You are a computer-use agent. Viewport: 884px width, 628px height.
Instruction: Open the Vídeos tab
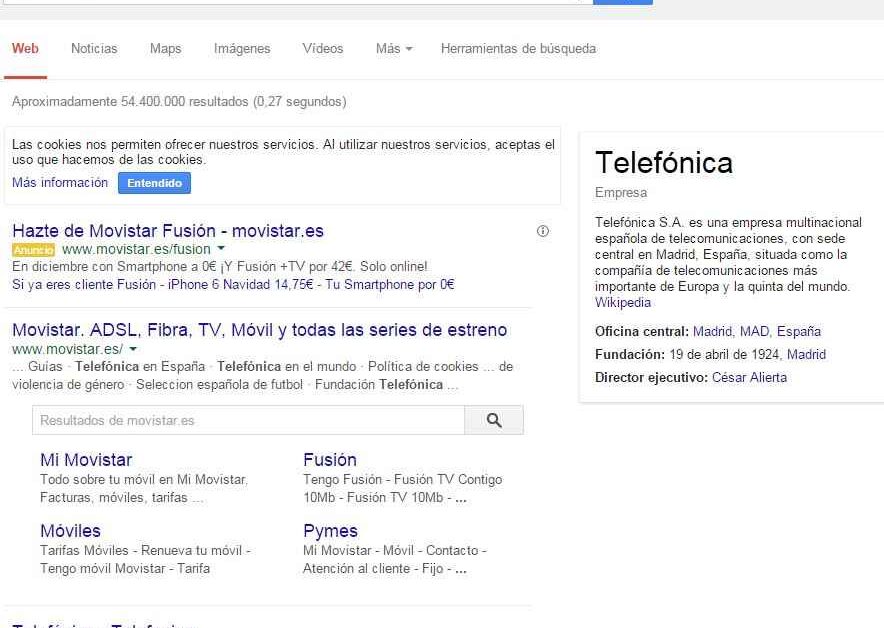(x=322, y=48)
